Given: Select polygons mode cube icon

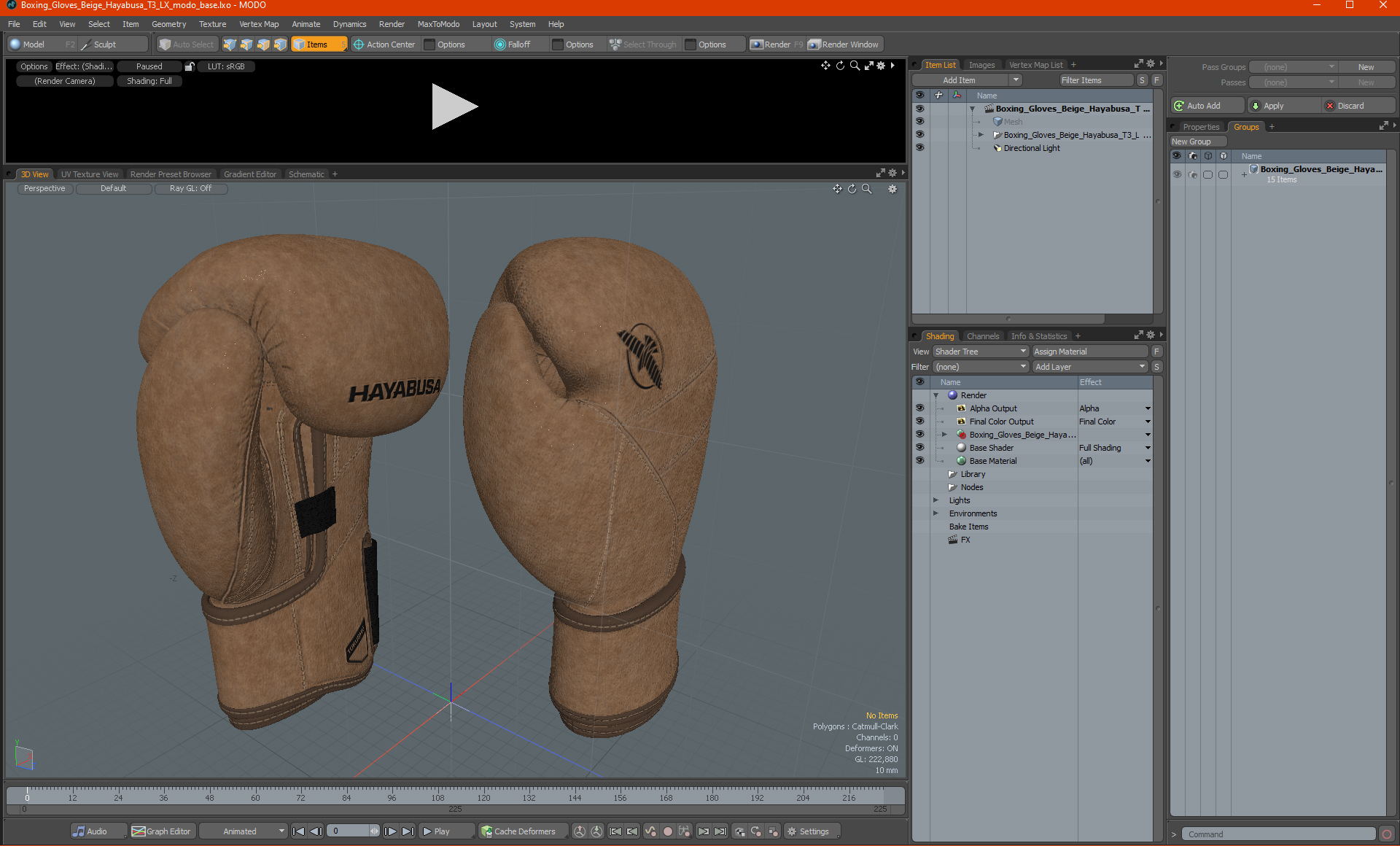Looking at the screenshot, I should (263, 44).
